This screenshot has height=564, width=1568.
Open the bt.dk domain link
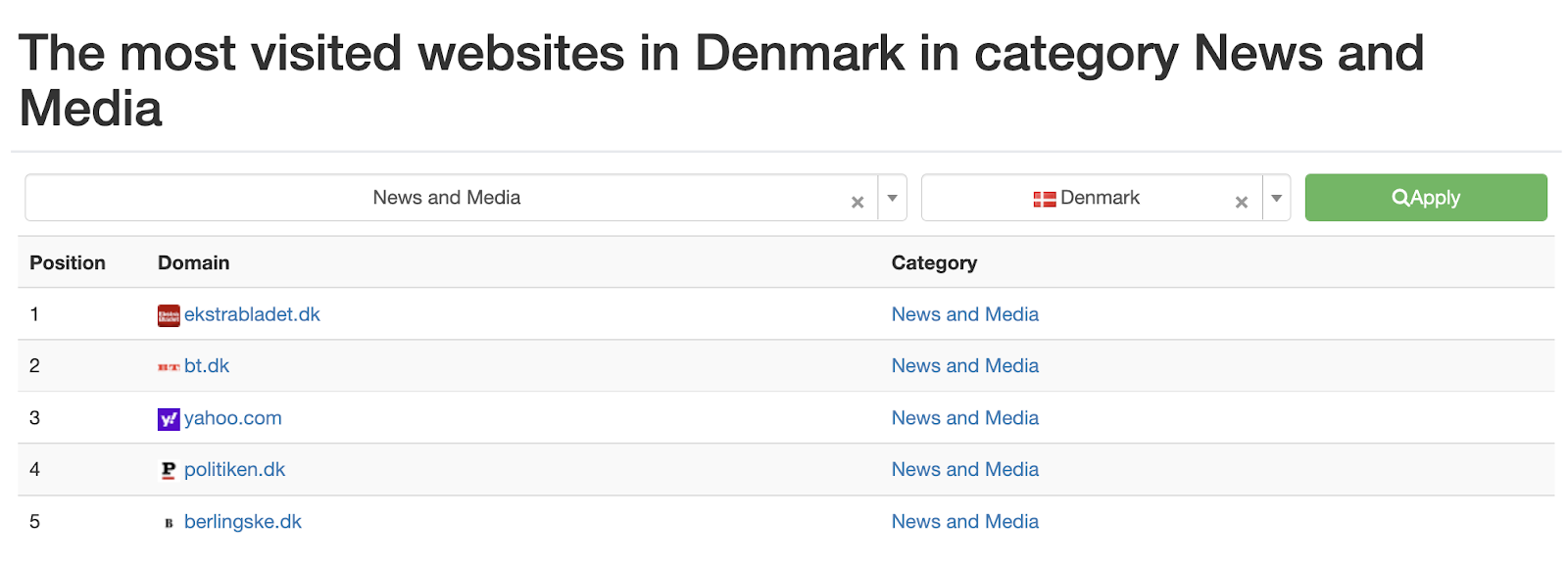pyautogui.click(x=207, y=366)
